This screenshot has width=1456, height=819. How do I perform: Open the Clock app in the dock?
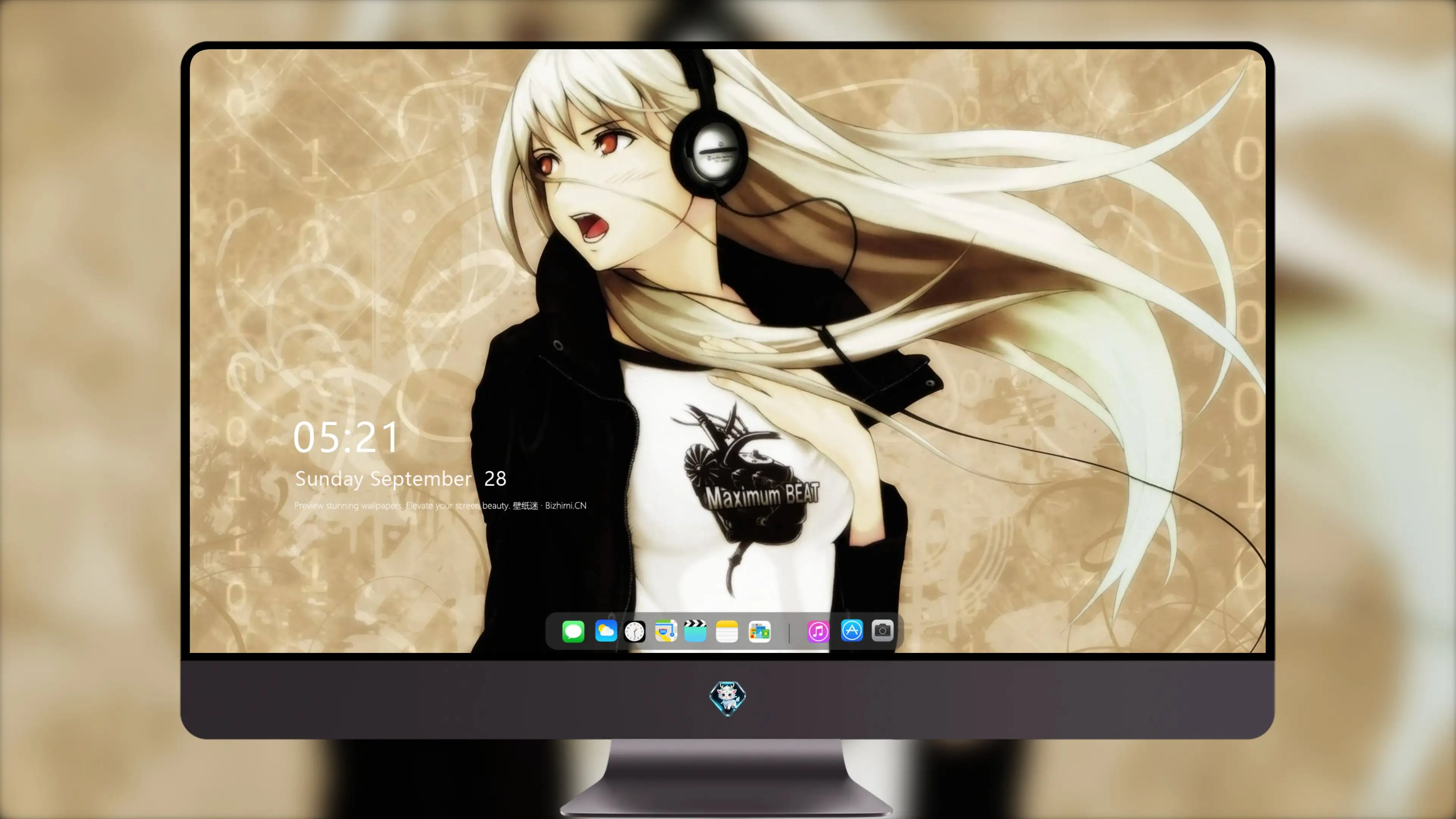635,631
